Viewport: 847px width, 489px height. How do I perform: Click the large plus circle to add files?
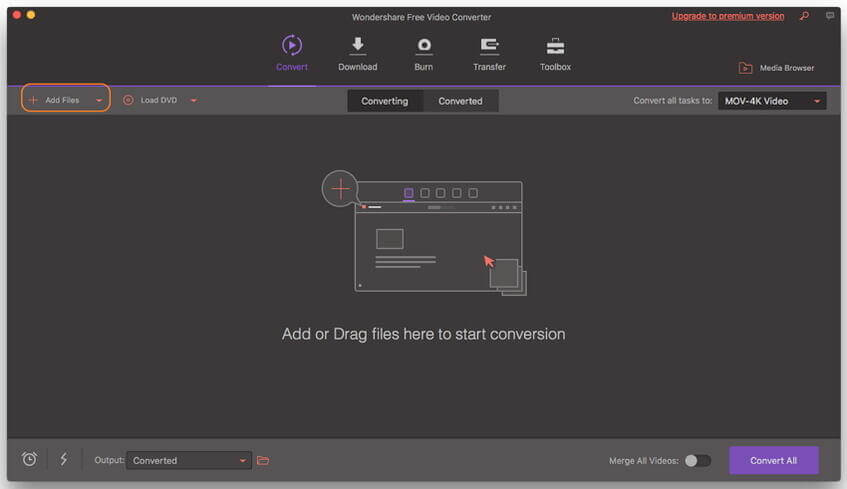340,189
